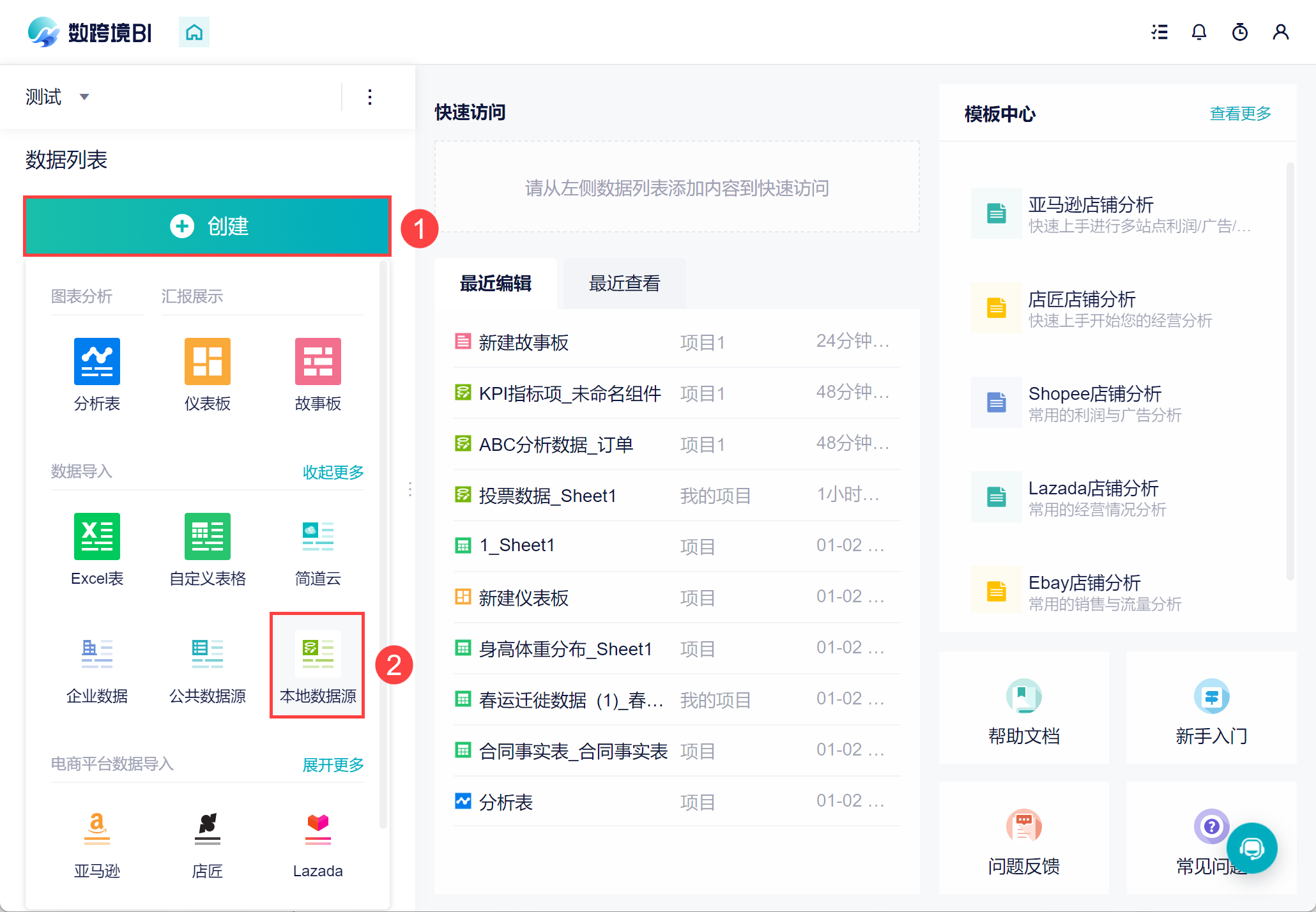Switch to the 汇报展示 tab

(x=192, y=296)
